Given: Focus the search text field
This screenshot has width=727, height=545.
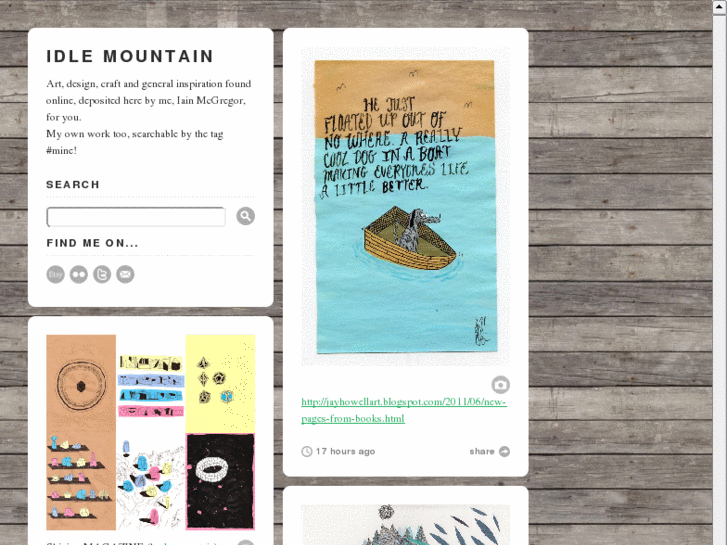Looking at the screenshot, I should [136, 217].
